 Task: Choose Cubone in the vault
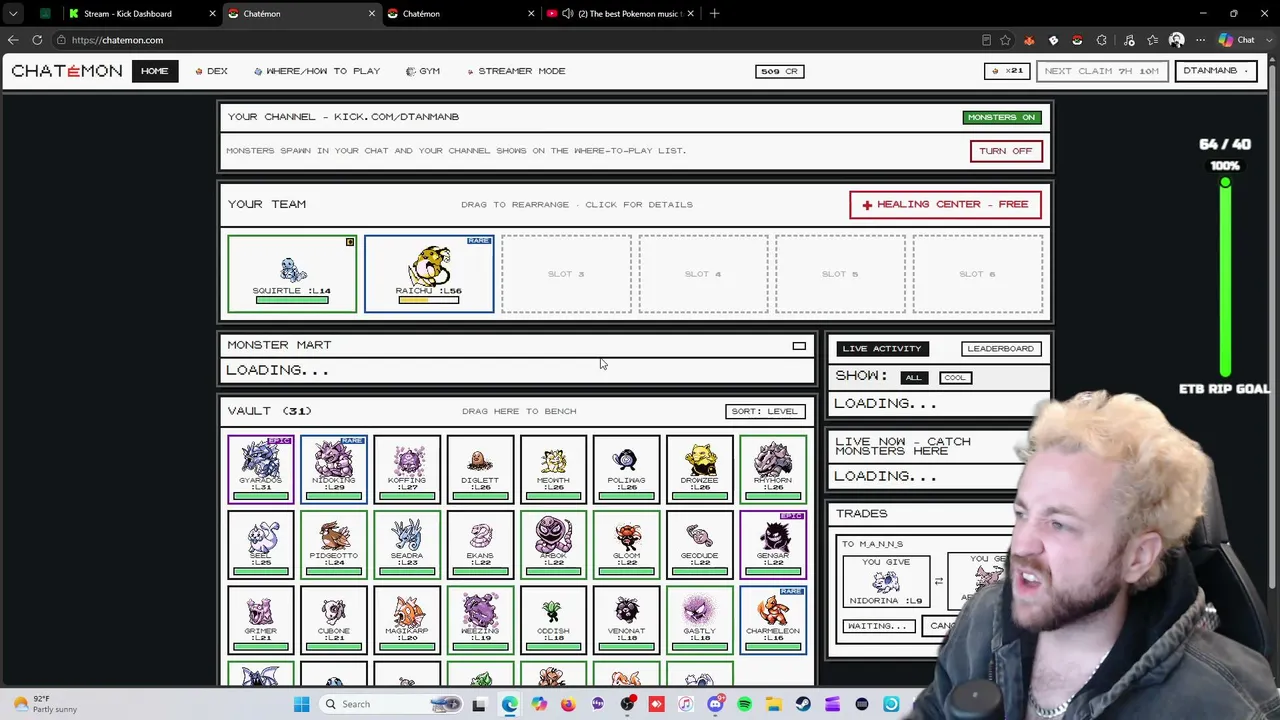(x=334, y=620)
